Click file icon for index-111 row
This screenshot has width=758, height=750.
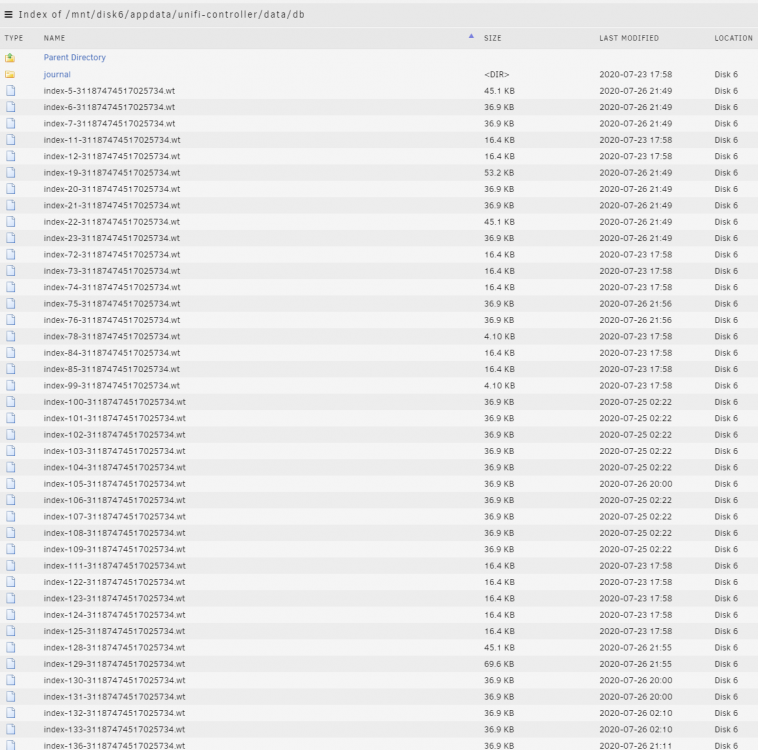(11, 566)
